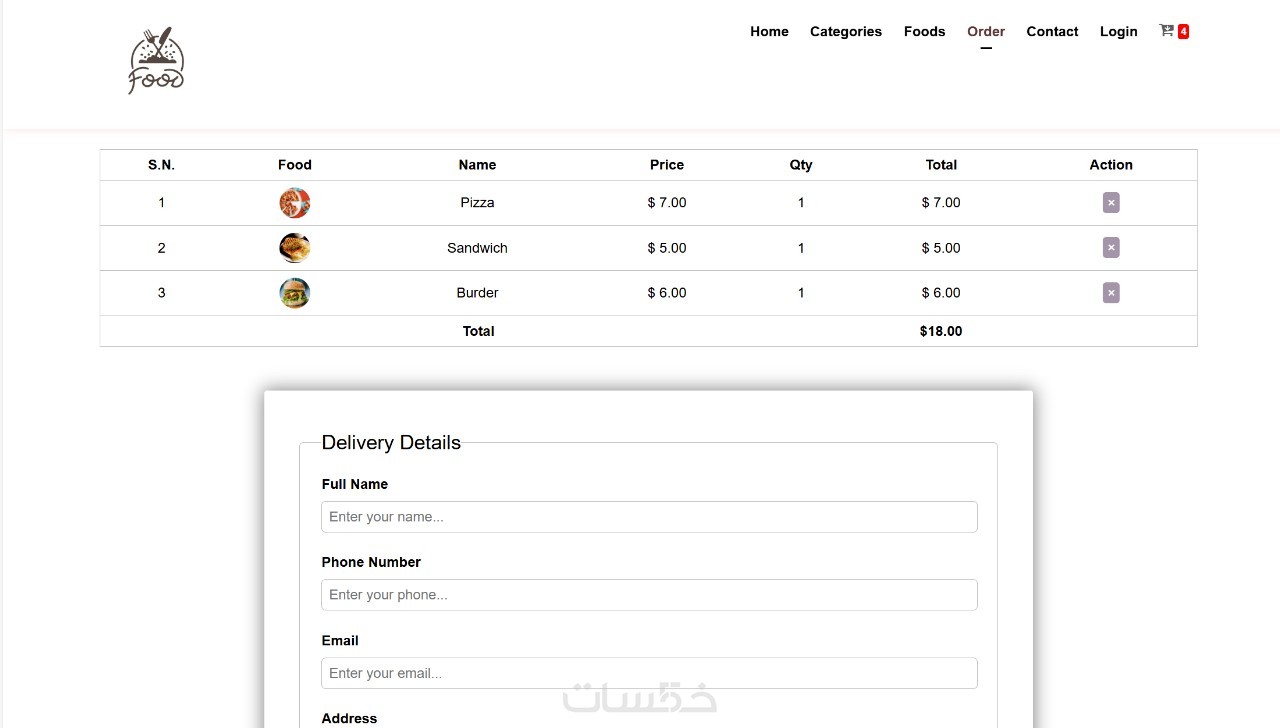1280x728 pixels.
Task: Click the Pizza food thumbnail
Action: tap(295, 203)
